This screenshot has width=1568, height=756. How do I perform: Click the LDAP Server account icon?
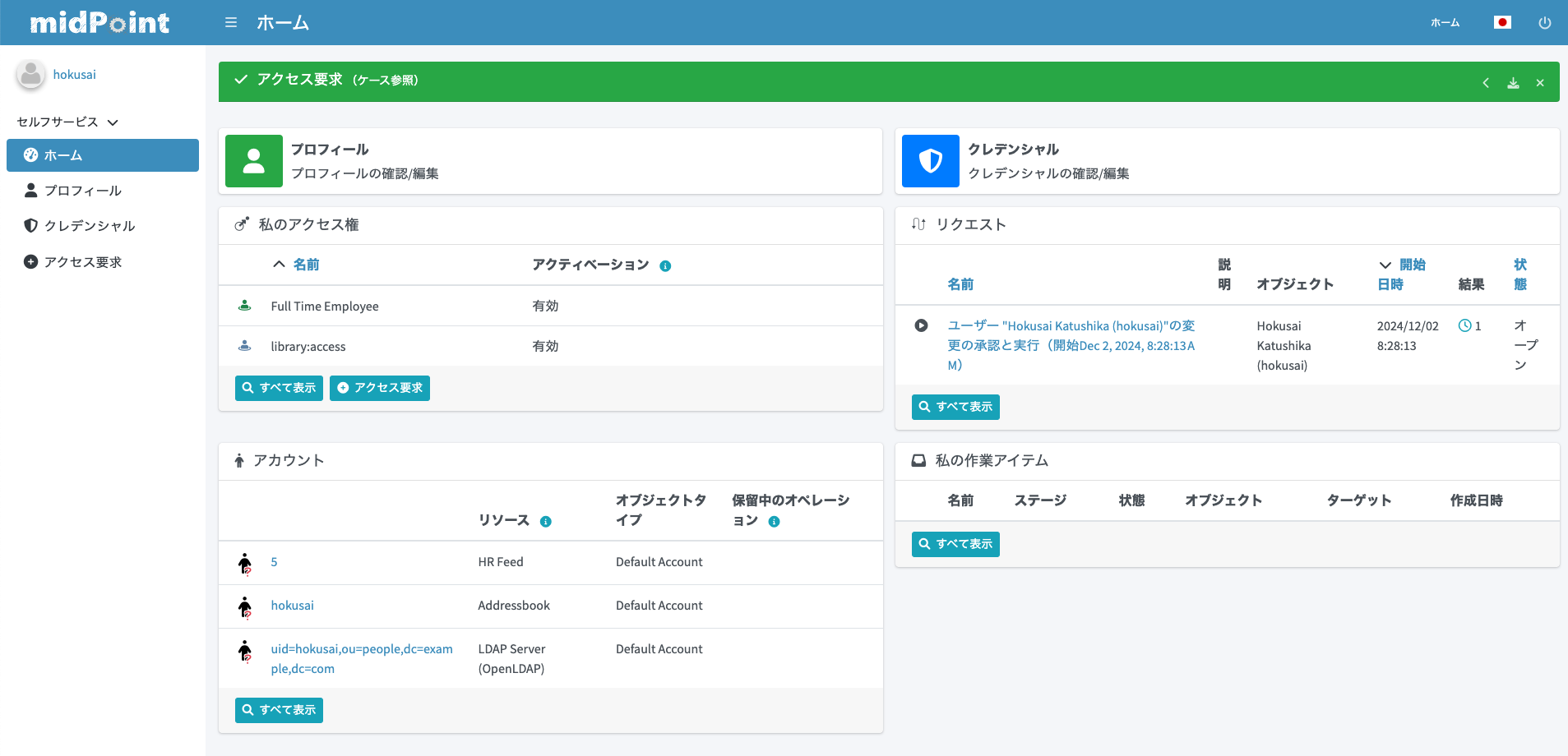point(245,650)
